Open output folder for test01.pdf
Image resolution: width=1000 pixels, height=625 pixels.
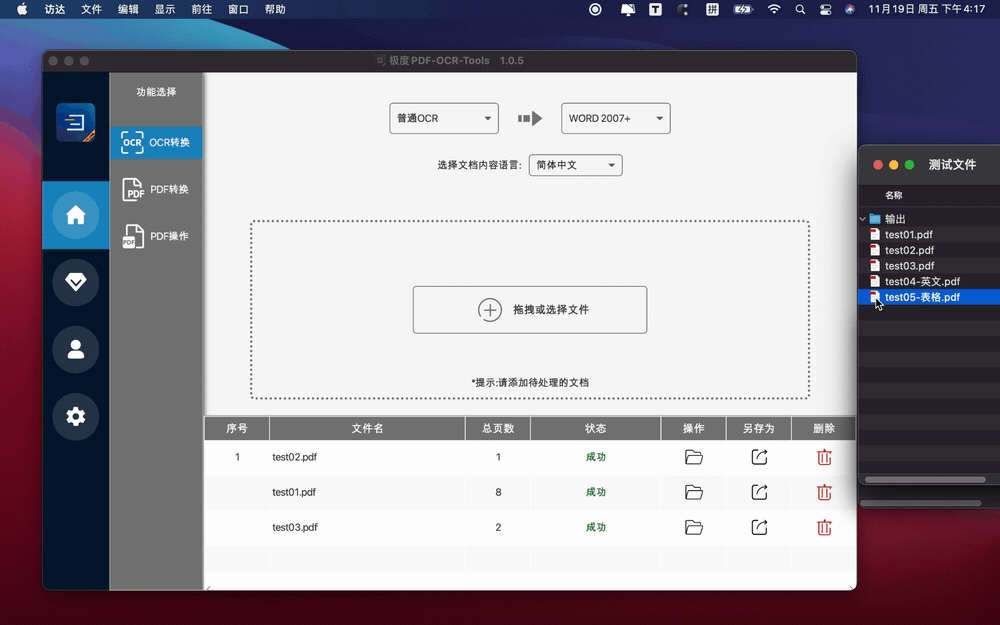pos(693,492)
